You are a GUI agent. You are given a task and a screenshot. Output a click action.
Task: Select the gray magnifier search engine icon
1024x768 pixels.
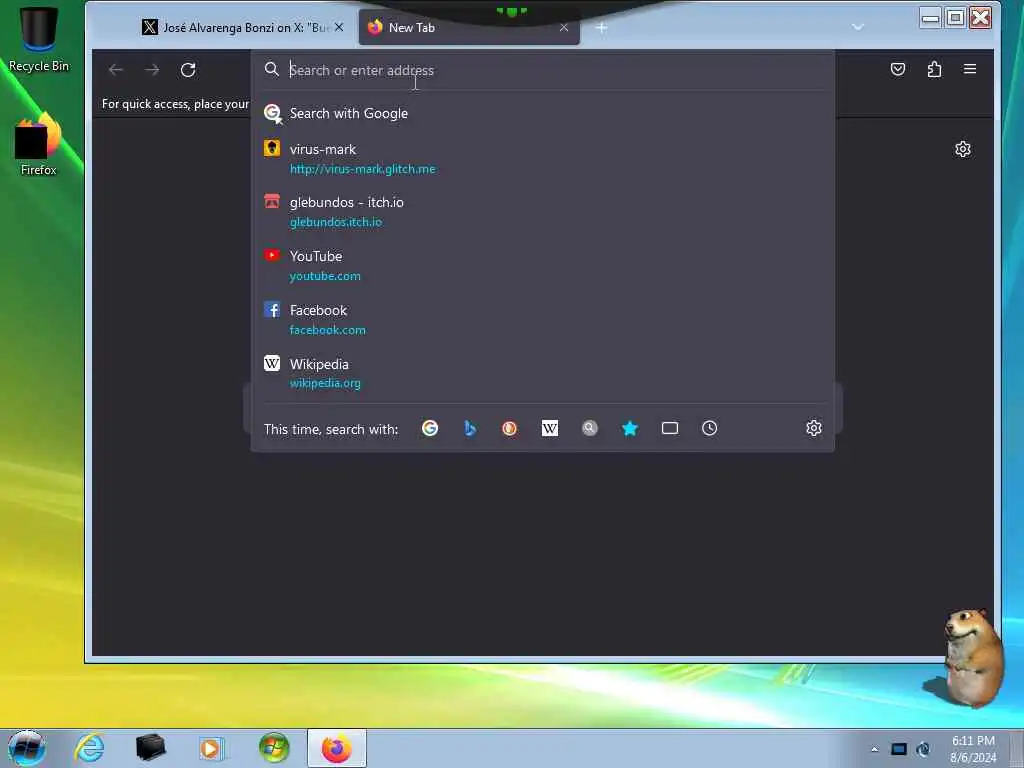tap(590, 428)
